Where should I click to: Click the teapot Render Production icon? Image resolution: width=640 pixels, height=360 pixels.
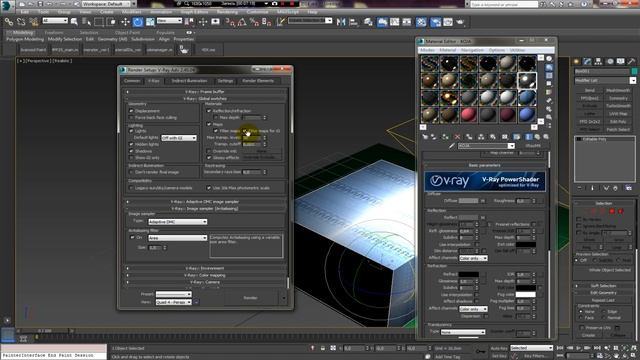(x=460, y=22)
